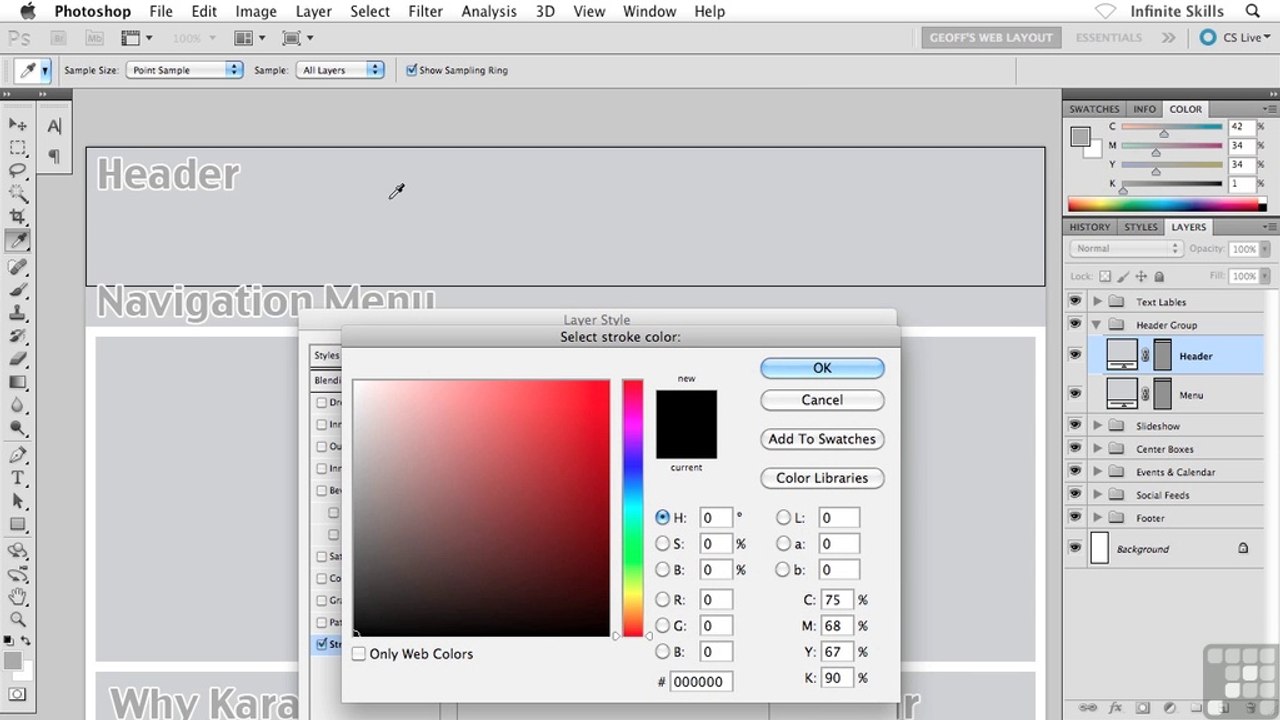Expand the Slideshow group
Image resolution: width=1280 pixels, height=720 pixels.
click(1098, 425)
